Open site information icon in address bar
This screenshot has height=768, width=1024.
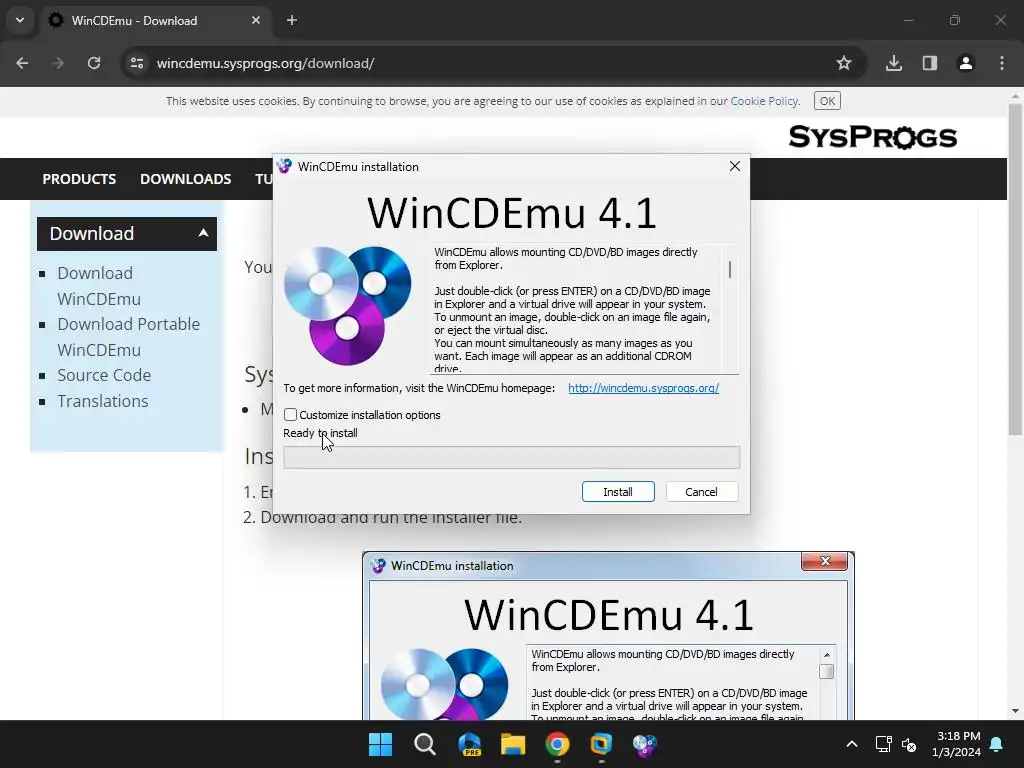pyautogui.click(x=137, y=63)
